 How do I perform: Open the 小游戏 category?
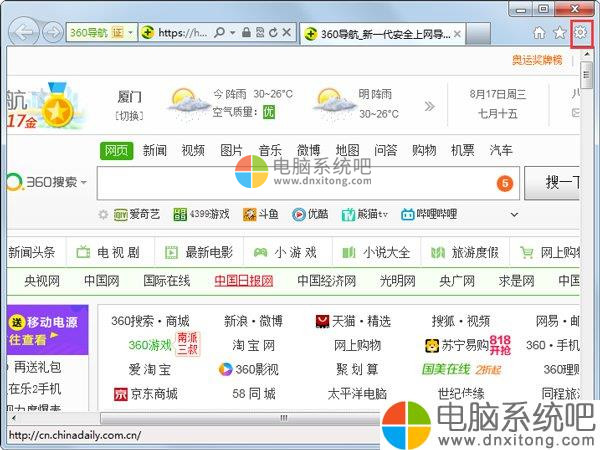[285, 252]
